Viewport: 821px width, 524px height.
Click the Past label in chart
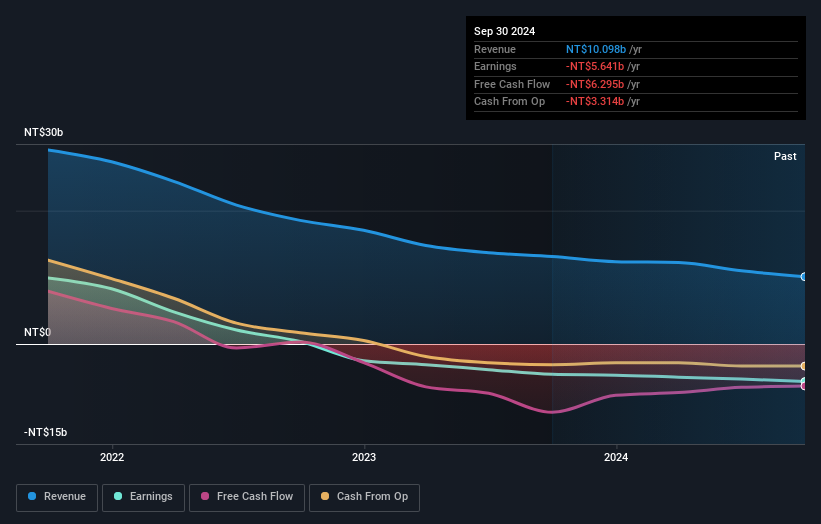click(x=785, y=156)
